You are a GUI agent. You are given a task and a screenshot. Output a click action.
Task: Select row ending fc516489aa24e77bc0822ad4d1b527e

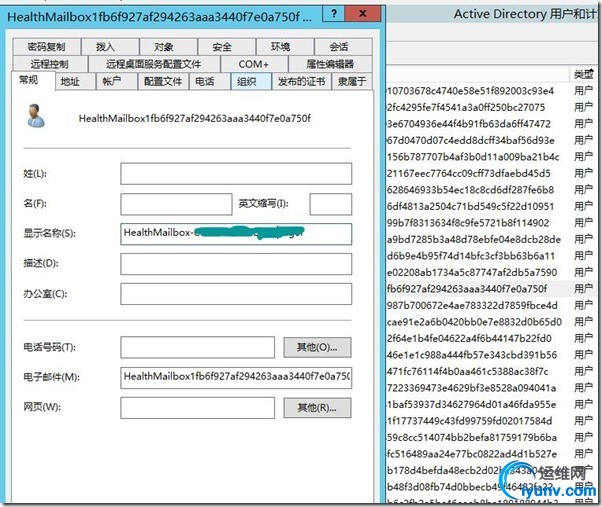point(491,454)
